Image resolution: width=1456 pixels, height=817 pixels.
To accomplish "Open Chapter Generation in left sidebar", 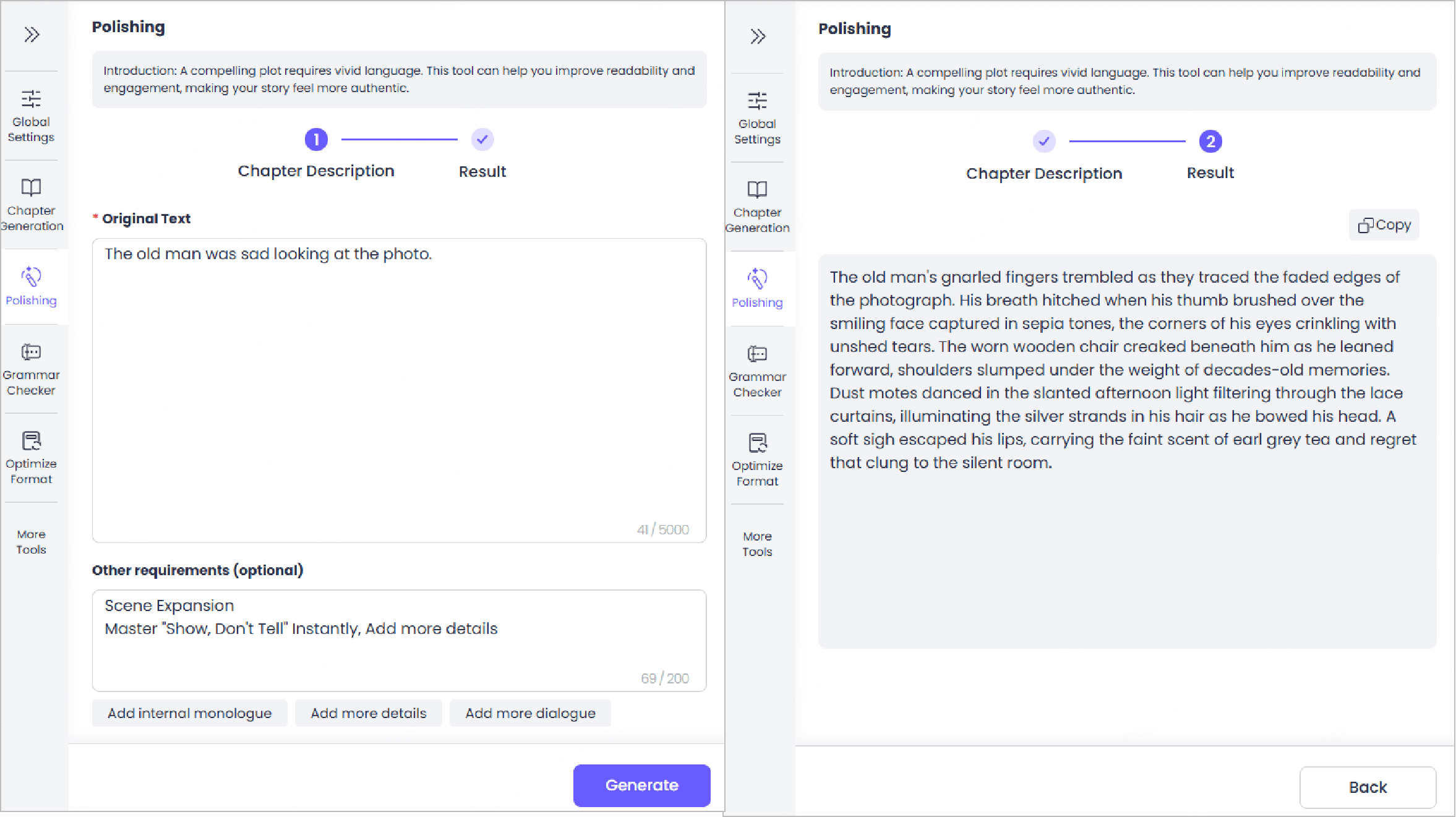I will pos(31,205).
